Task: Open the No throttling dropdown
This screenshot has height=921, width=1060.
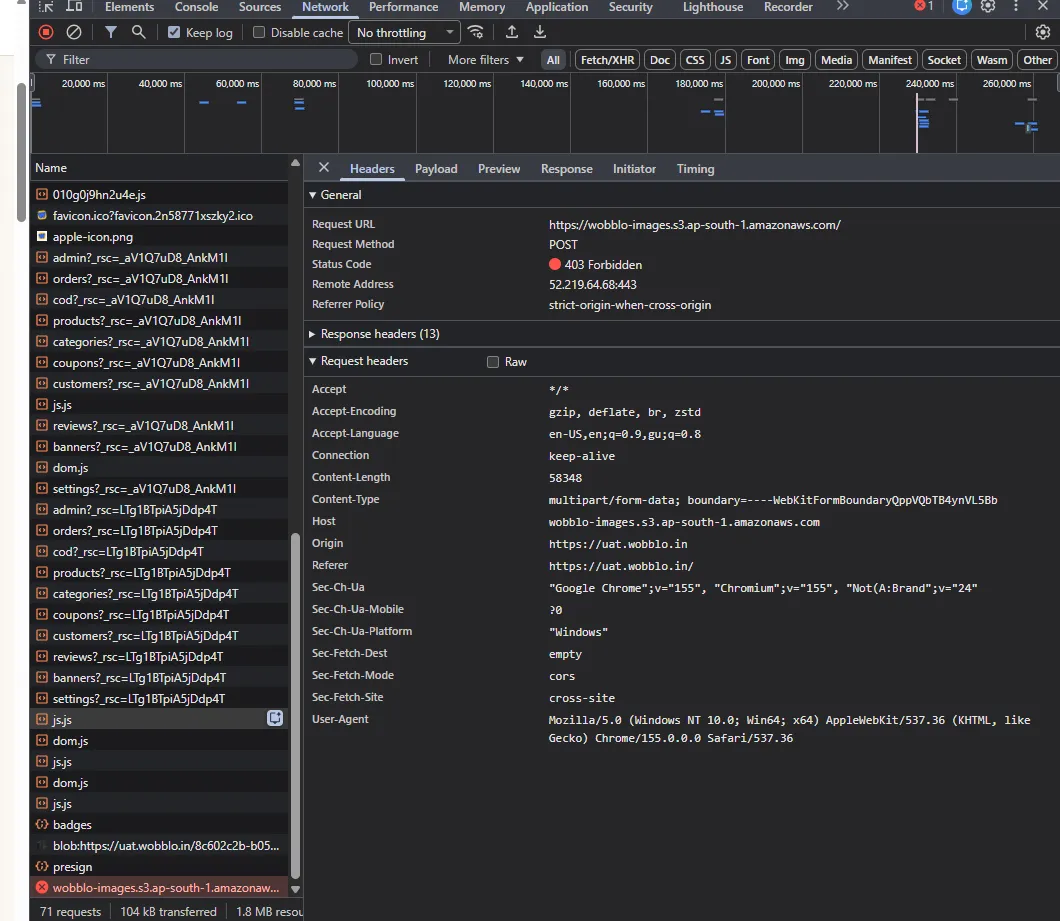Action: [404, 32]
